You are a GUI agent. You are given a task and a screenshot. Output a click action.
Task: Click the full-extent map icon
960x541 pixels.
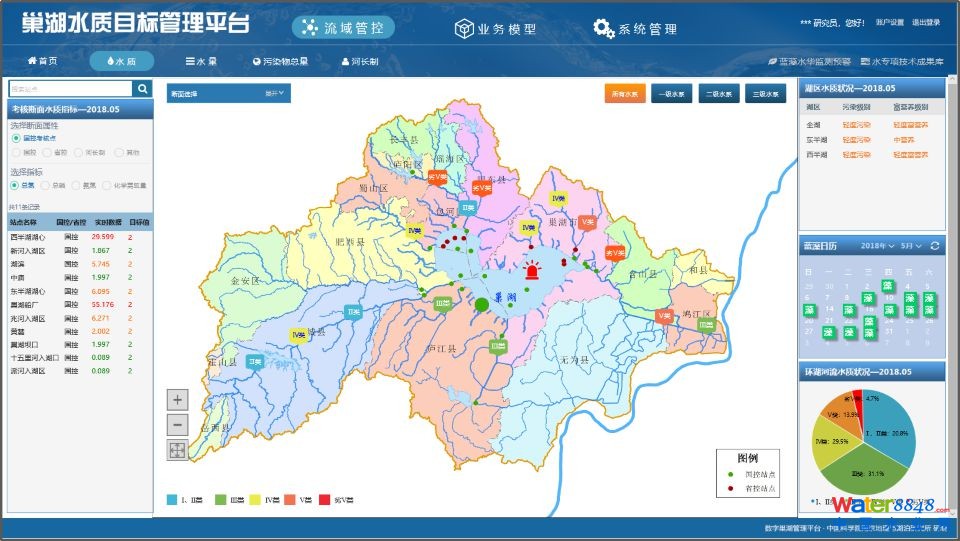click(177, 450)
